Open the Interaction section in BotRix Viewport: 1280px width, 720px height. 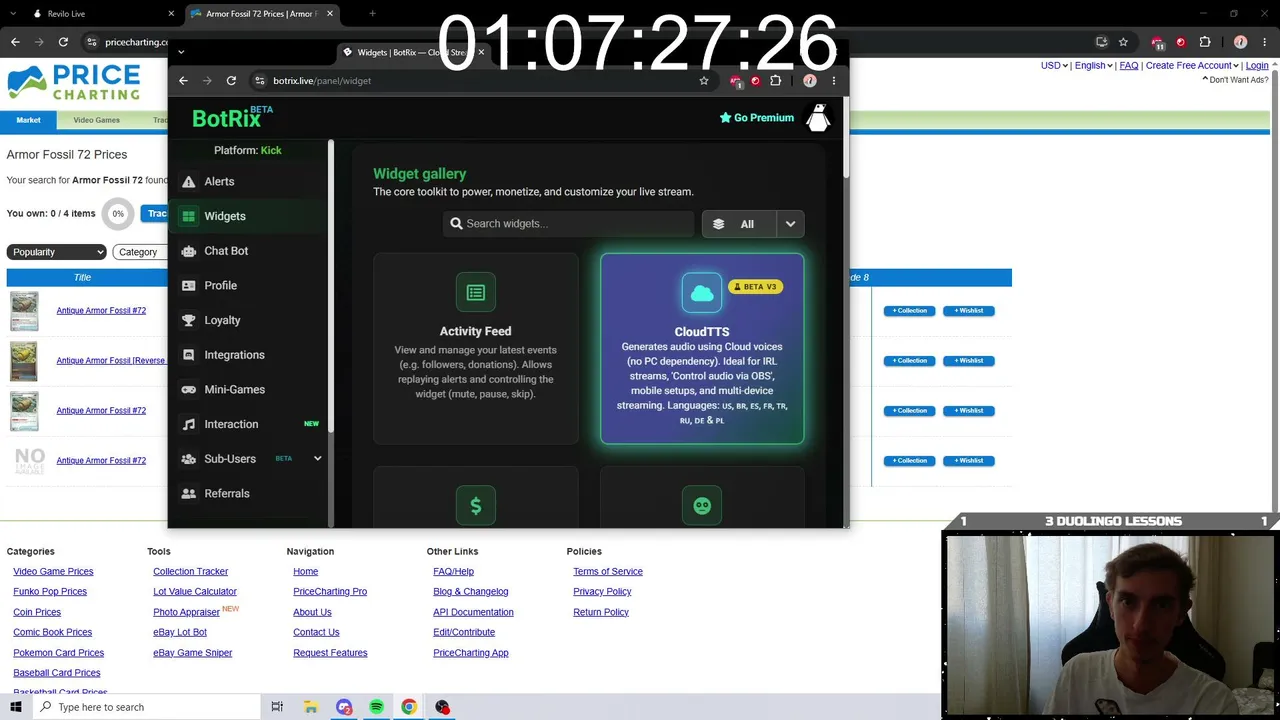coord(250,424)
